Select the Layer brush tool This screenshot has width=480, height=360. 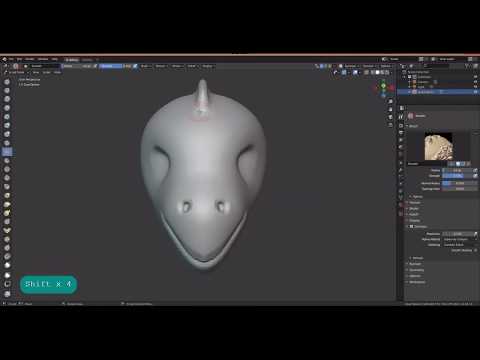(x=7, y=125)
